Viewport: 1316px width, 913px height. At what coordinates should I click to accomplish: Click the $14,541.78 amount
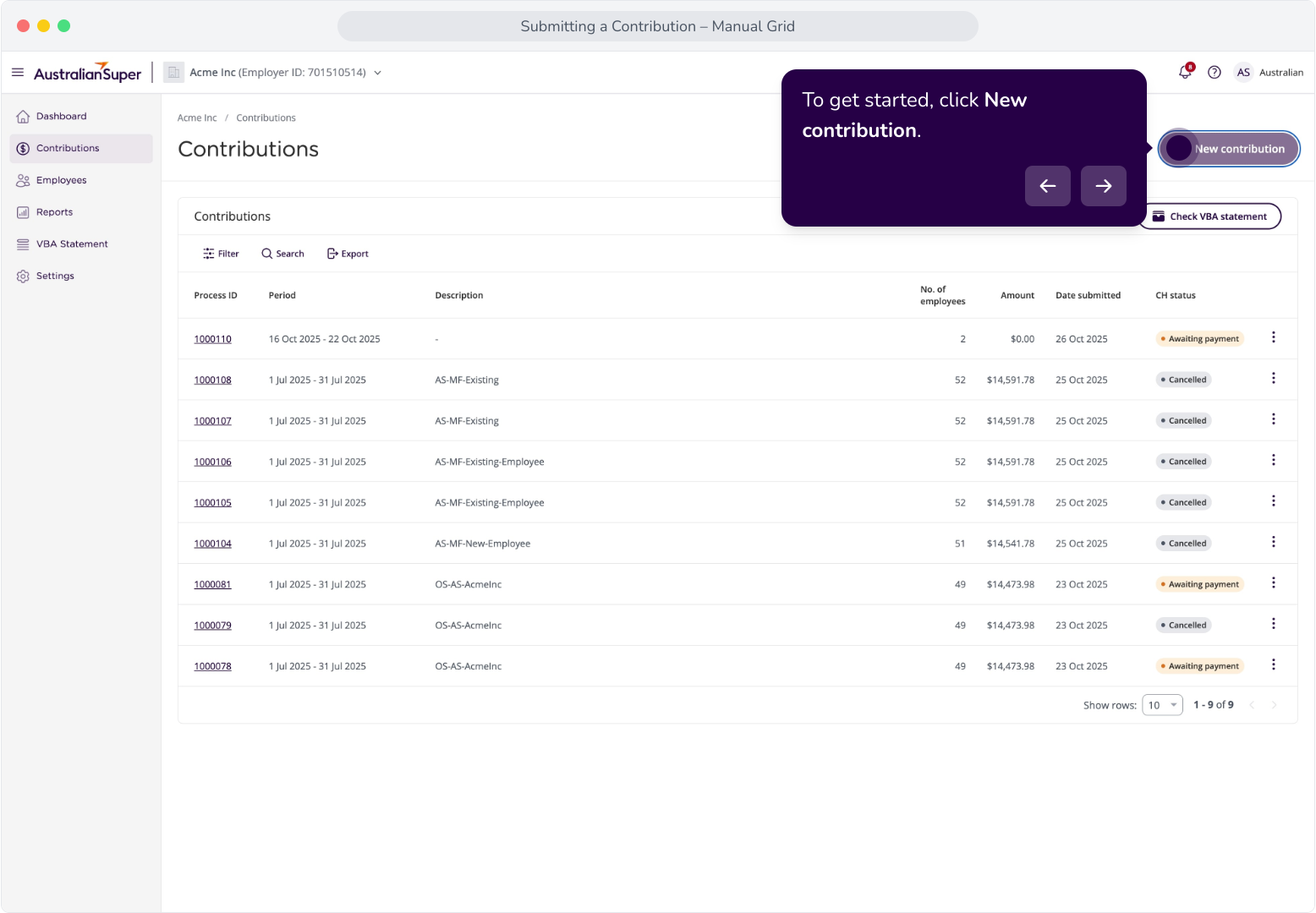point(1011,544)
